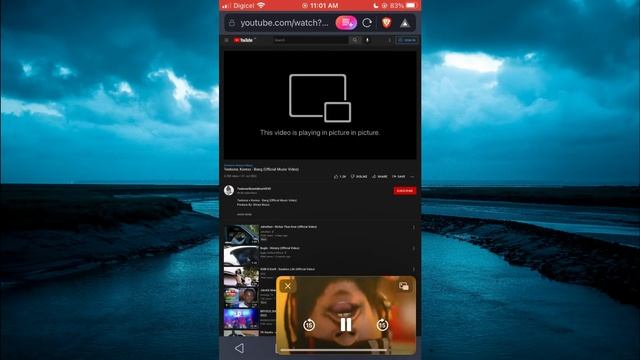The width and height of the screenshot is (640, 360).
Task: Close the picture-in-picture window
Action: (x=288, y=286)
